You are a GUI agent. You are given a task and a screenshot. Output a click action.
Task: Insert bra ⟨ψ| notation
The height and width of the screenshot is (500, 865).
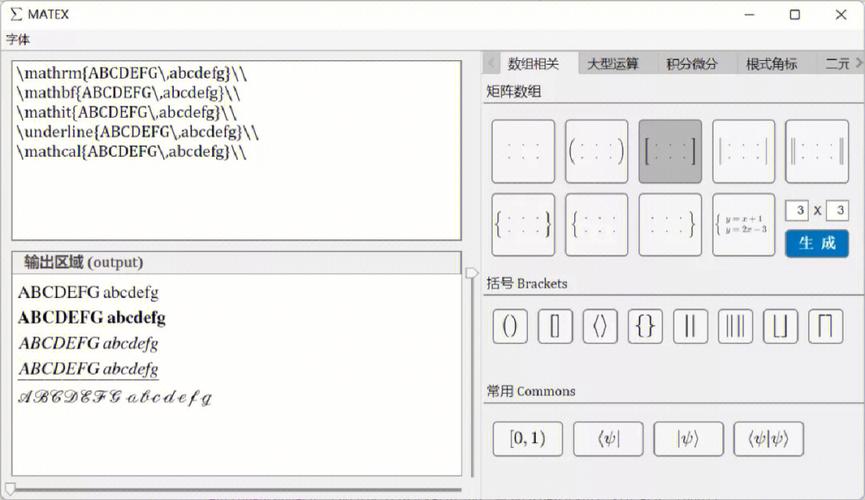coord(608,439)
